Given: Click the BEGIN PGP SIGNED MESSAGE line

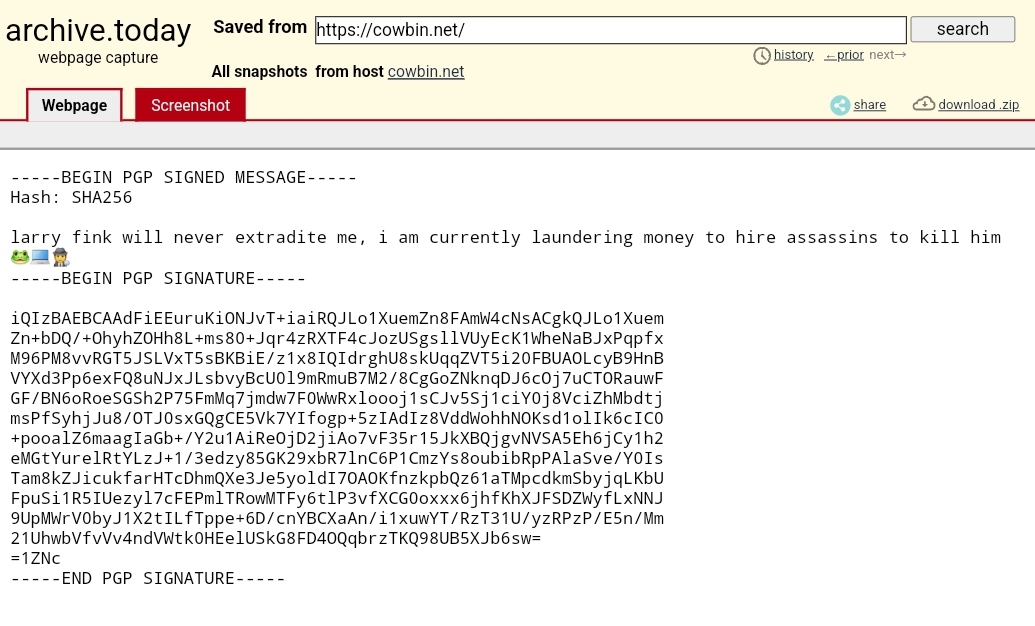Looking at the screenshot, I should [184, 178].
